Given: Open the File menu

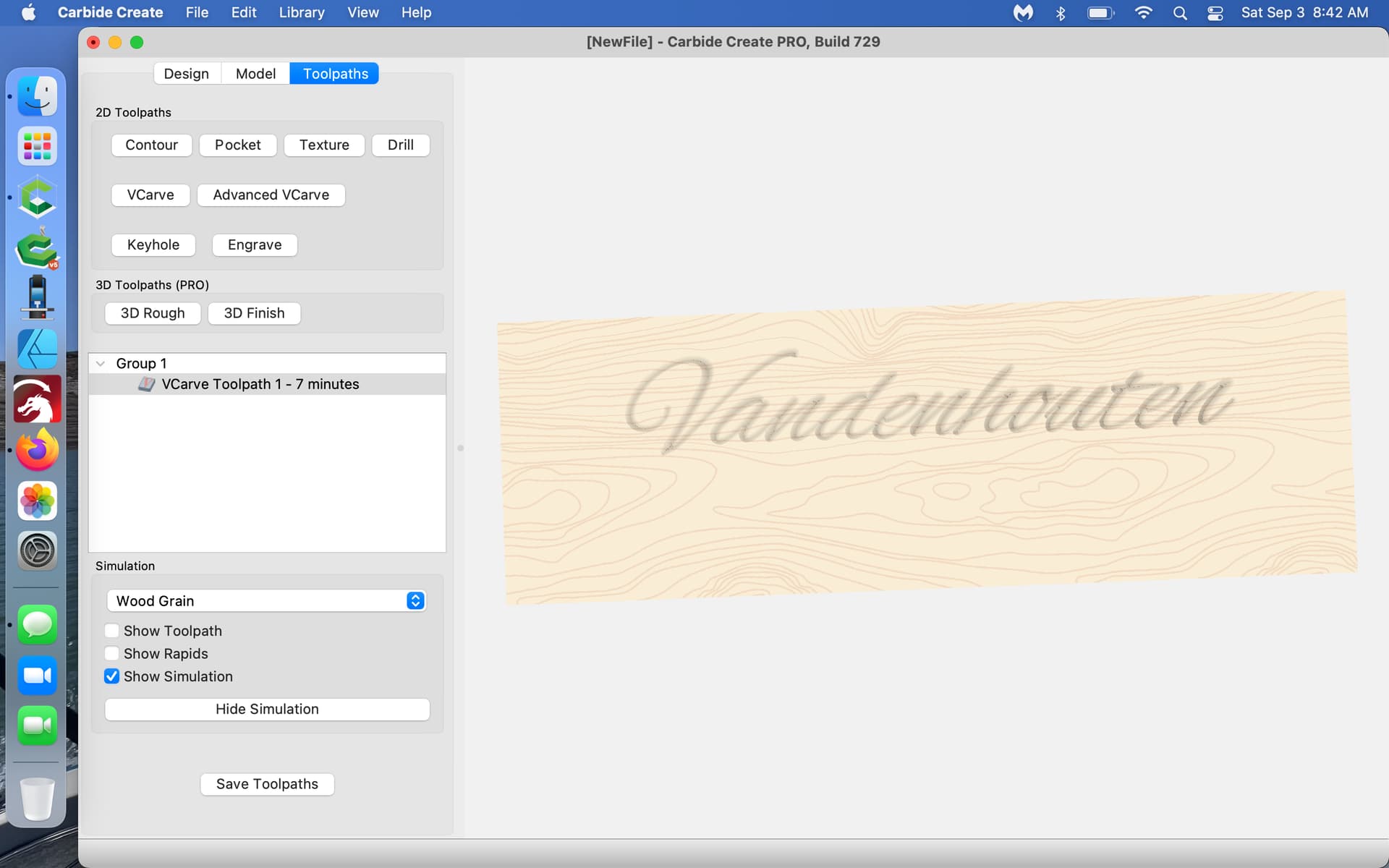Looking at the screenshot, I should 197,12.
